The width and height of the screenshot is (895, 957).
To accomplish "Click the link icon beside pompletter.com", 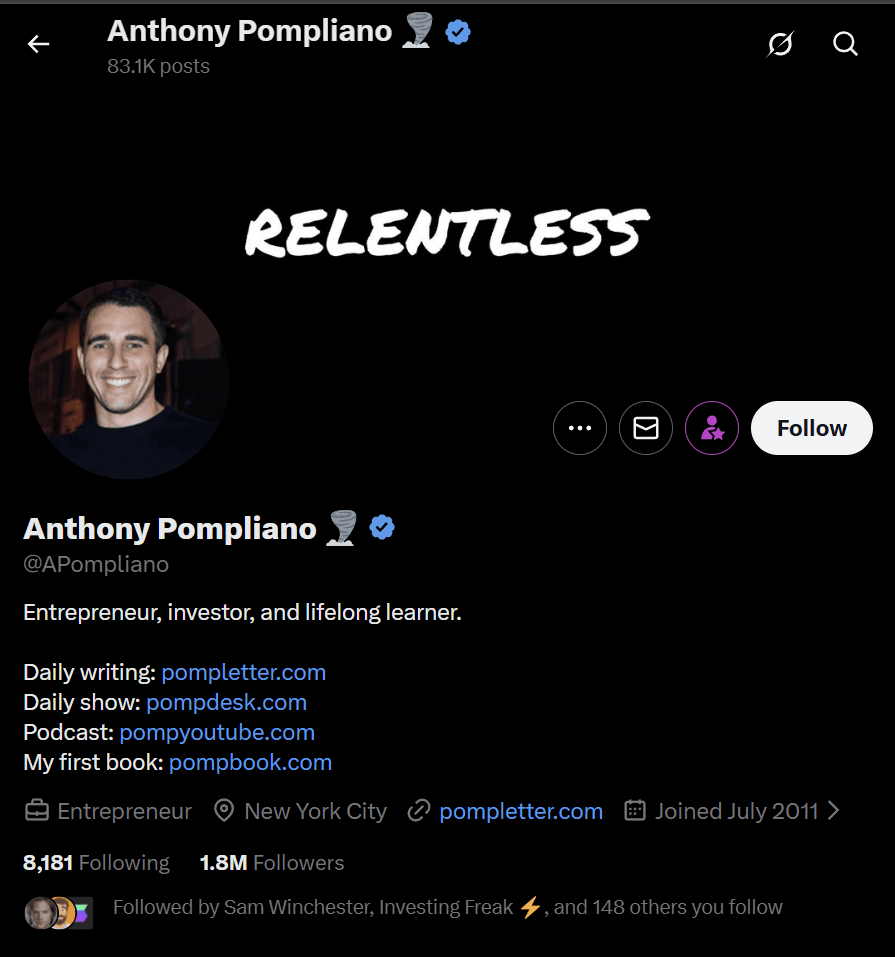I will coord(419,810).
